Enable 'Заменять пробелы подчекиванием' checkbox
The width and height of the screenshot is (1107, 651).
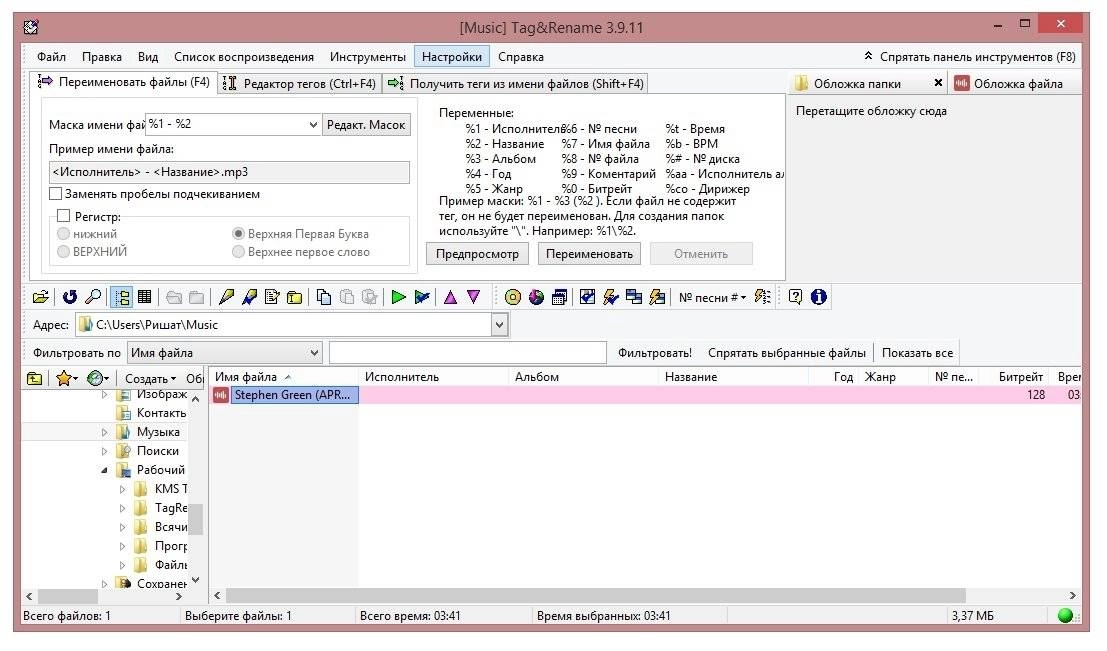tap(56, 193)
